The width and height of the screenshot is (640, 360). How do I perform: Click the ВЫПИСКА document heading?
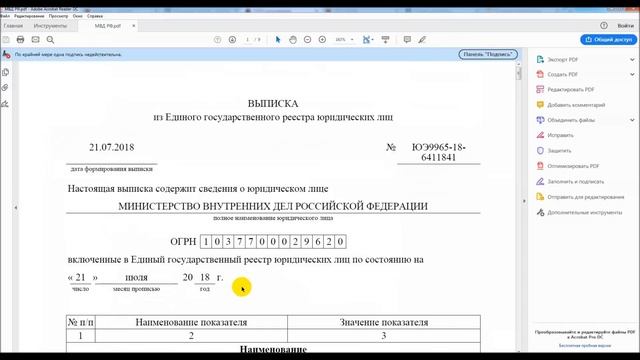[x=273, y=104]
